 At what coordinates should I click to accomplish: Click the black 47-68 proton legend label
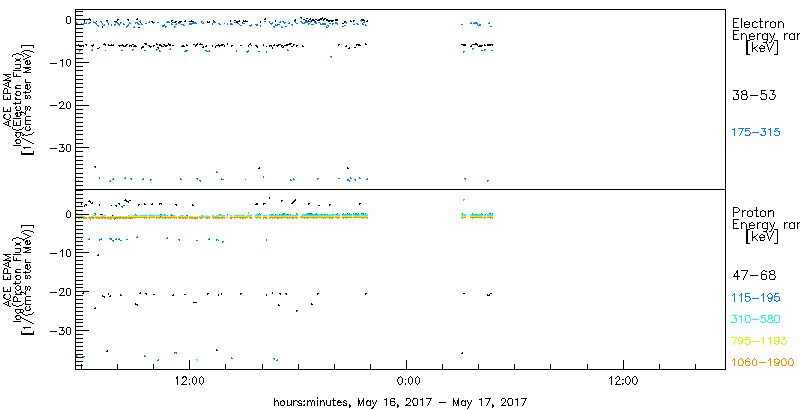(754, 276)
